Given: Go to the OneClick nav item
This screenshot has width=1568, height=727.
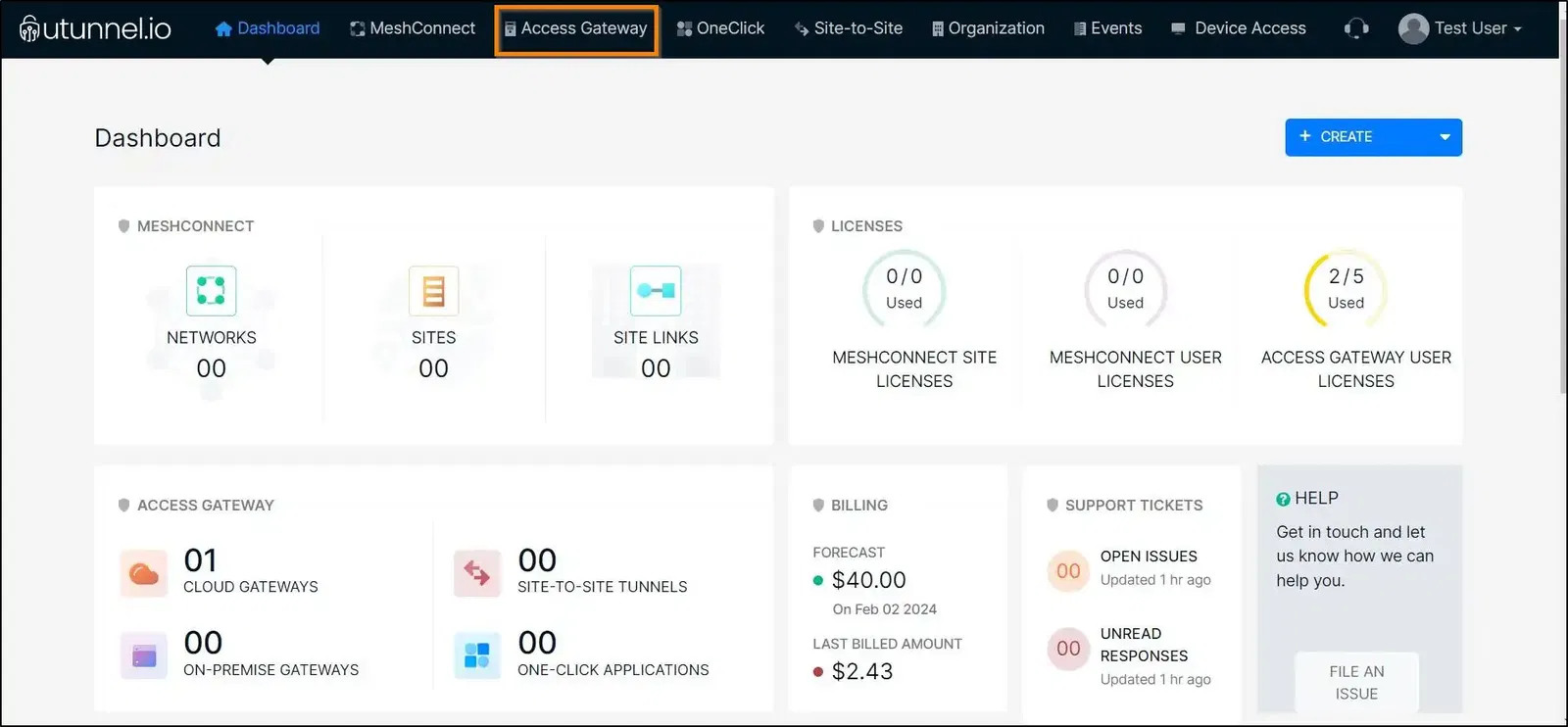Looking at the screenshot, I should point(720,28).
